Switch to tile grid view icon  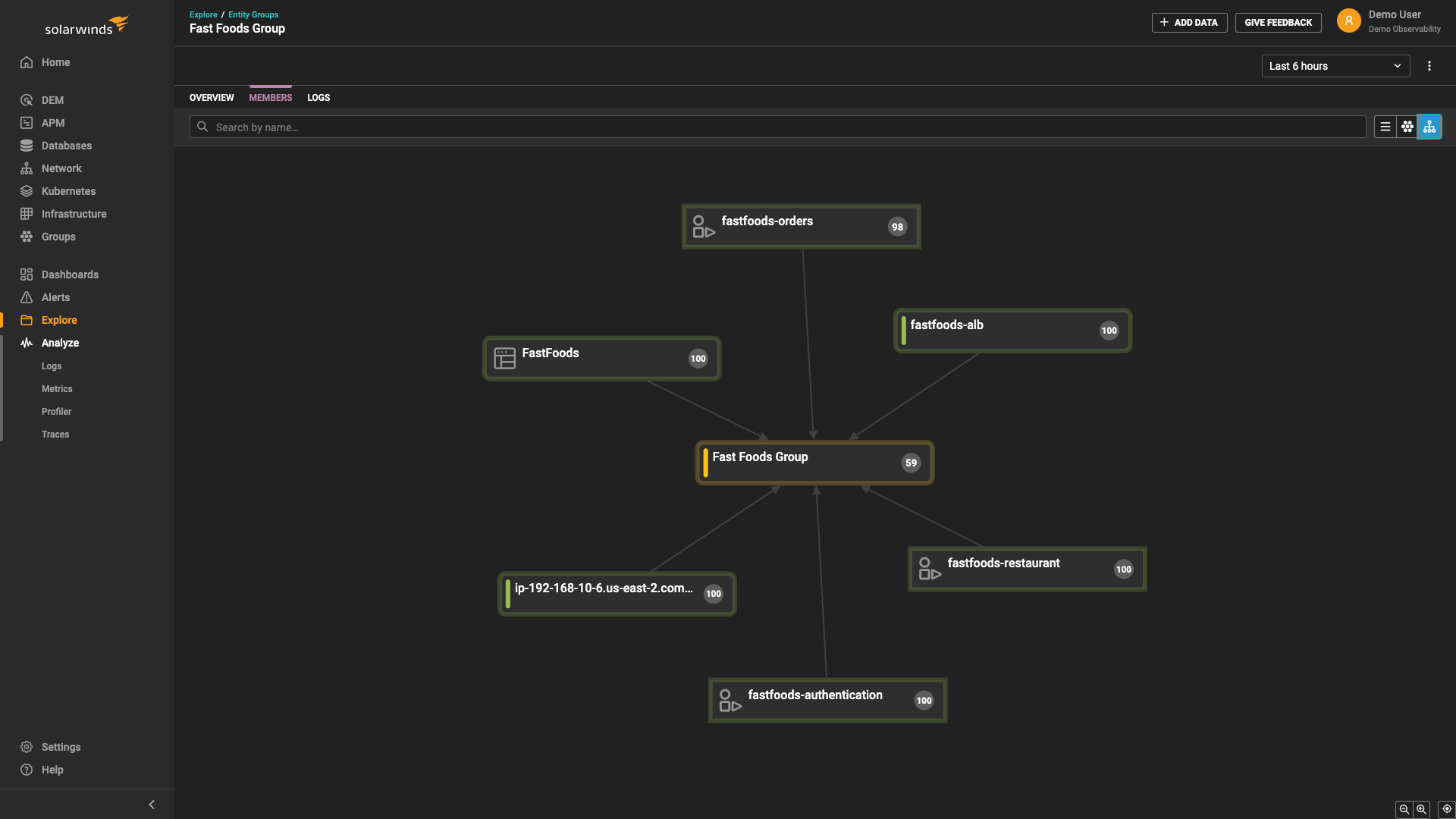tap(1407, 127)
